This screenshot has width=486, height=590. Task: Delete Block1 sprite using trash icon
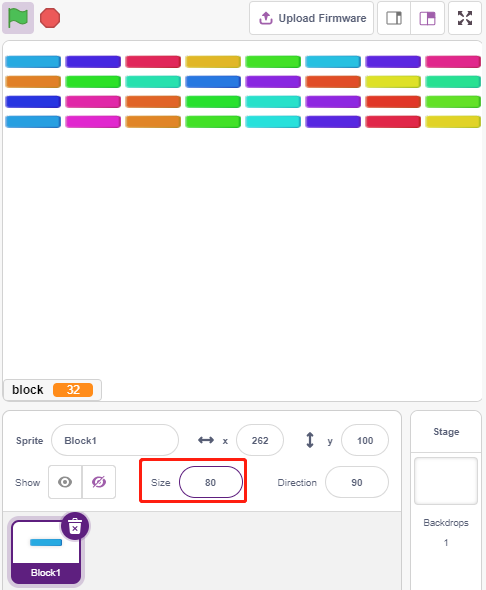point(75,526)
